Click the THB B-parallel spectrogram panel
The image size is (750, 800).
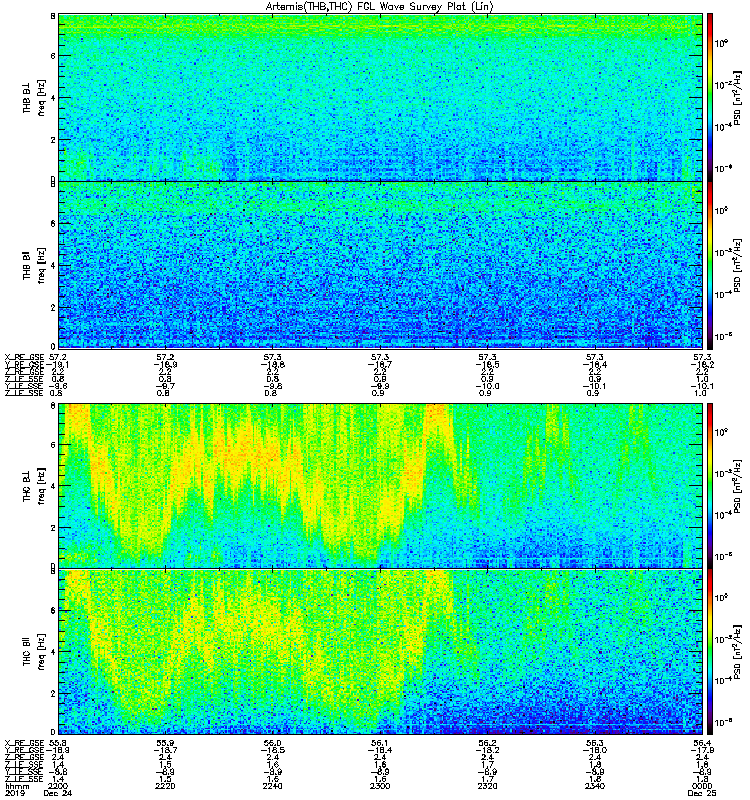click(x=381, y=265)
